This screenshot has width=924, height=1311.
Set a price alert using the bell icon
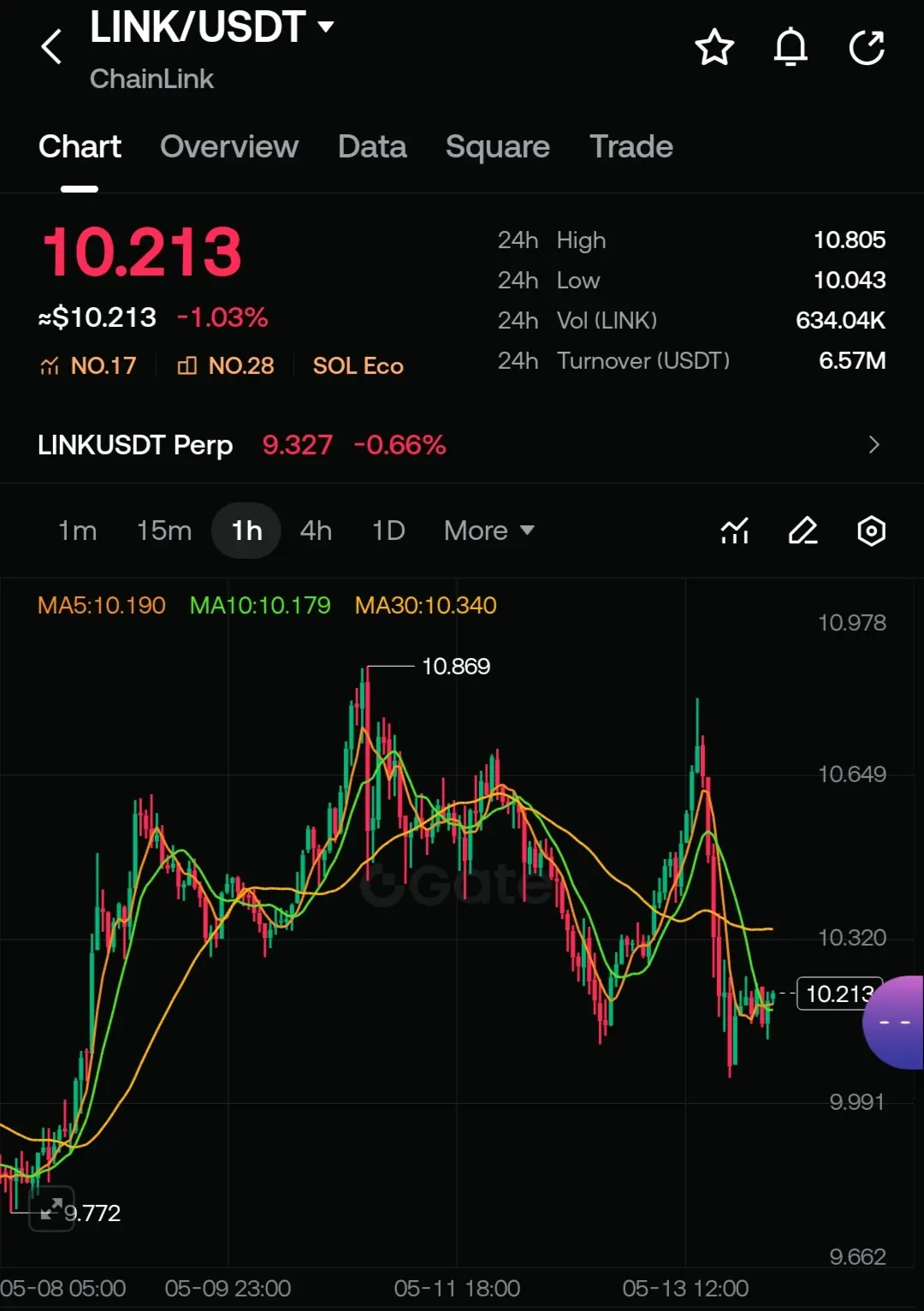point(791,47)
